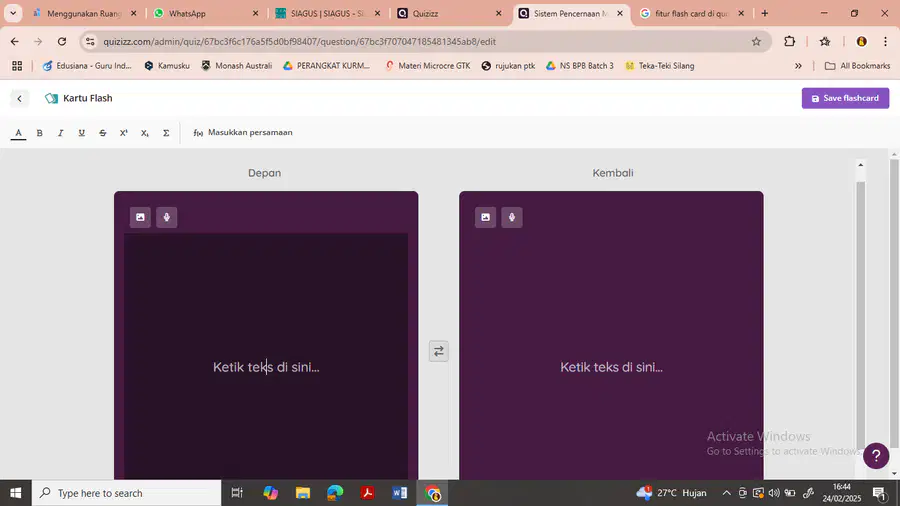Insert sigma special symbol
Viewport: 900px width, 506px height.
coord(166,133)
